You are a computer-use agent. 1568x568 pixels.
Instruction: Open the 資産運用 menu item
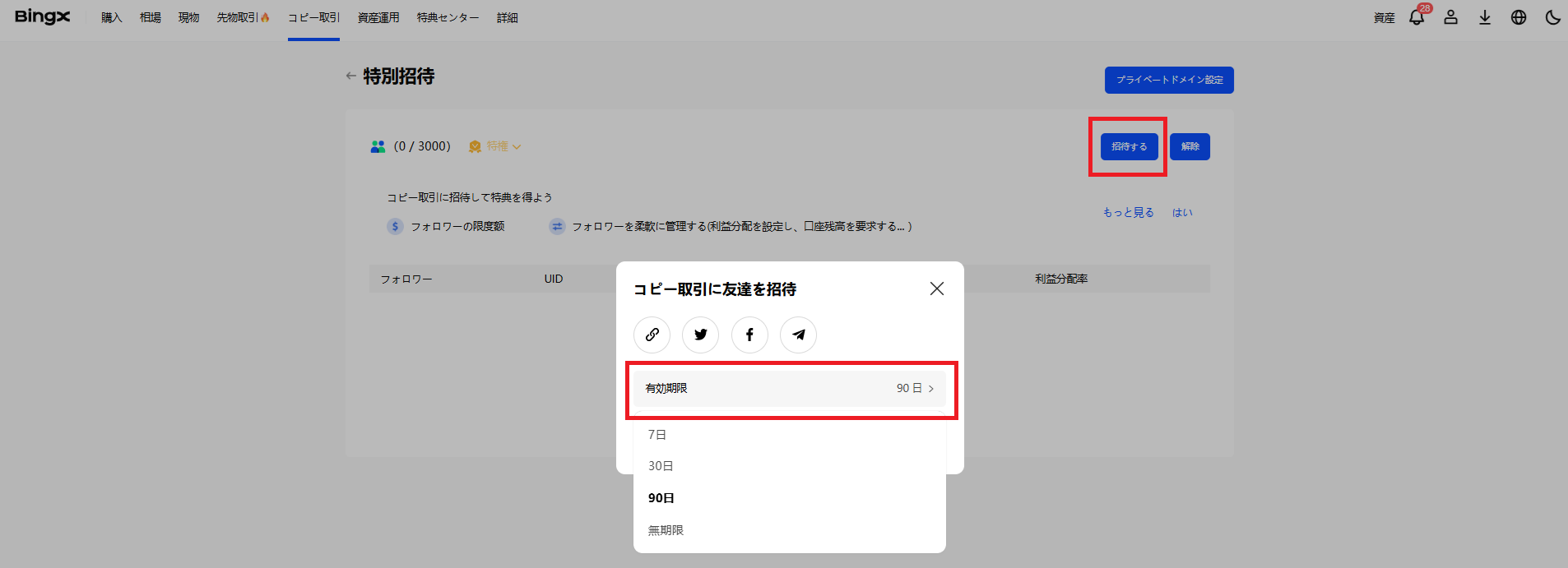(378, 17)
